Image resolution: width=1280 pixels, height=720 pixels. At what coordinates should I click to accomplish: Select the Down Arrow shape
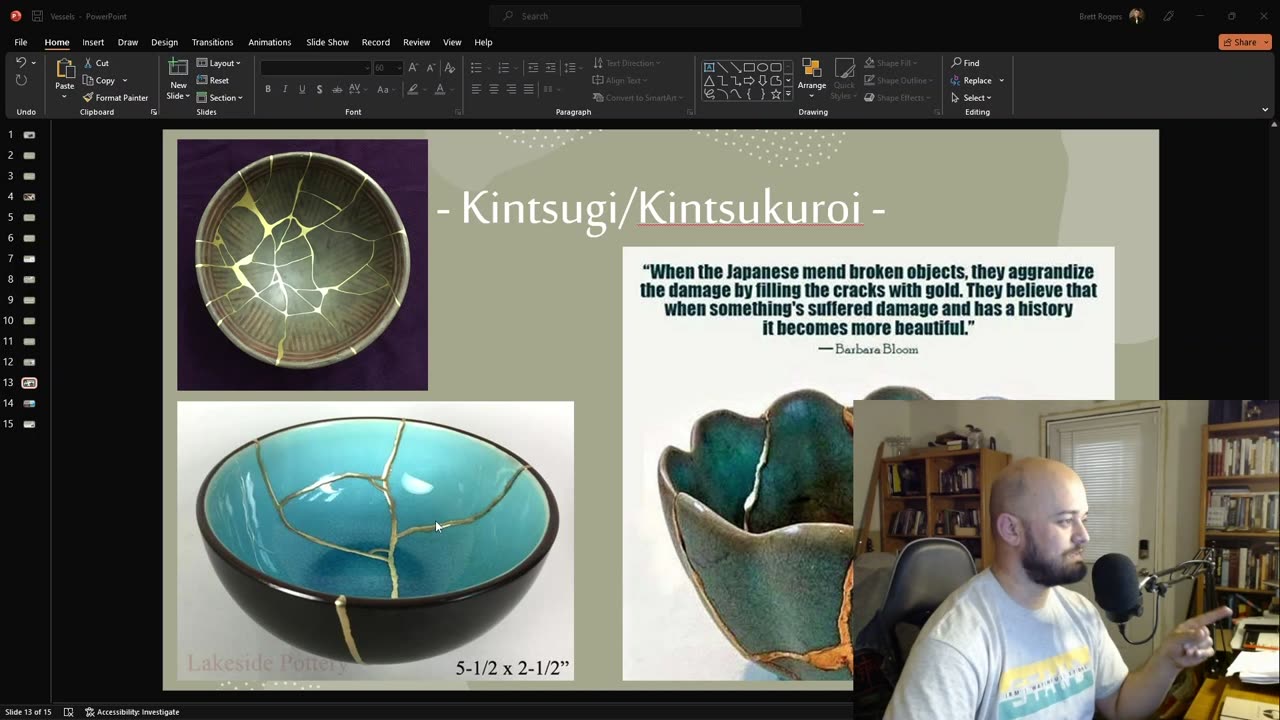[762, 80]
